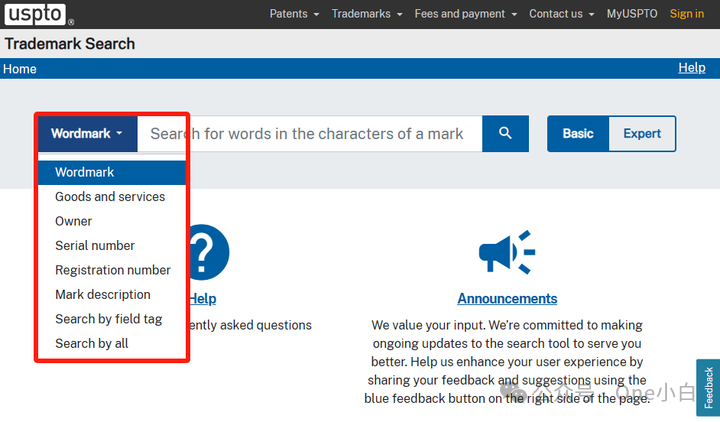Open the Patents dropdown menu
The image size is (720, 422).
(x=294, y=14)
